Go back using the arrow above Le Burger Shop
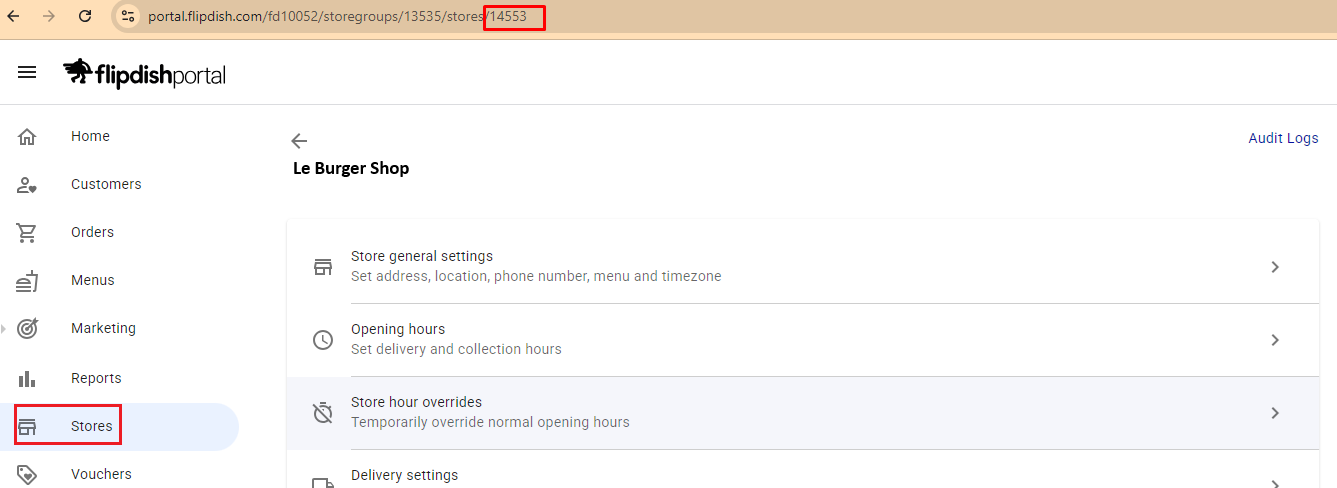 [299, 141]
